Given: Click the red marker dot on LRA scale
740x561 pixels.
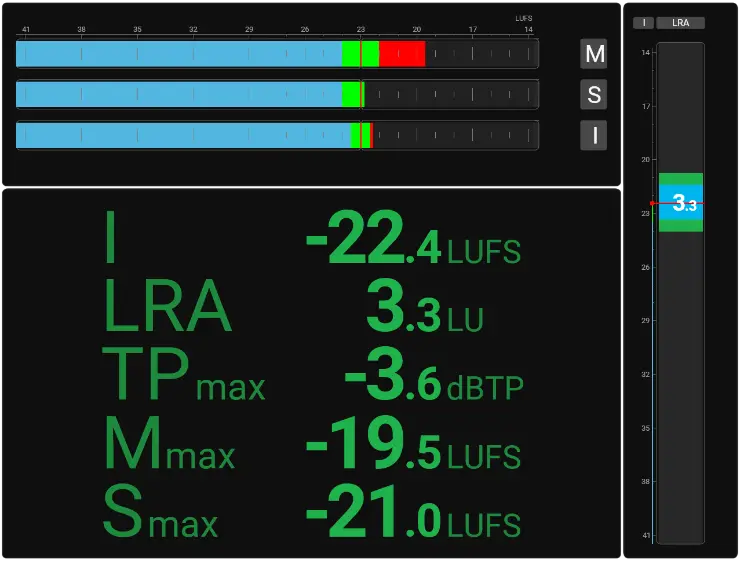Looking at the screenshot, I should pyautogui.click(x=652, y=203).
